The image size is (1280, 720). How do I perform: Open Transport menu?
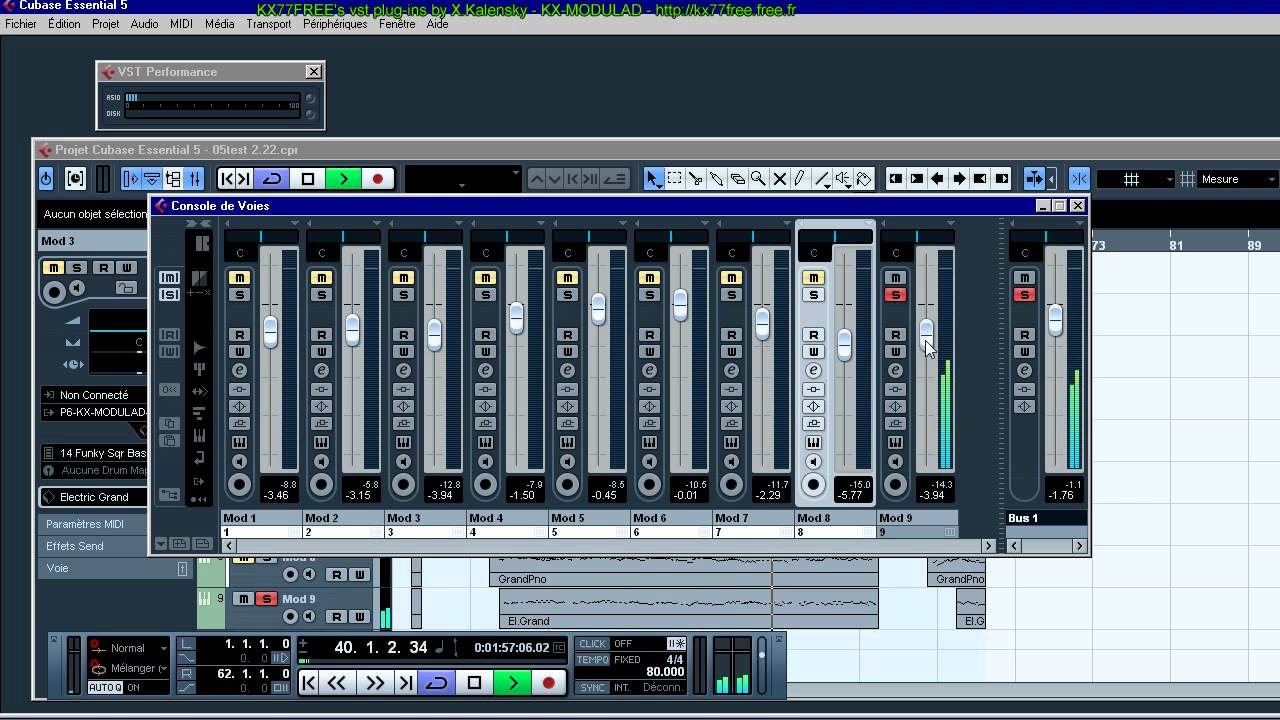(x=269, y=24)
